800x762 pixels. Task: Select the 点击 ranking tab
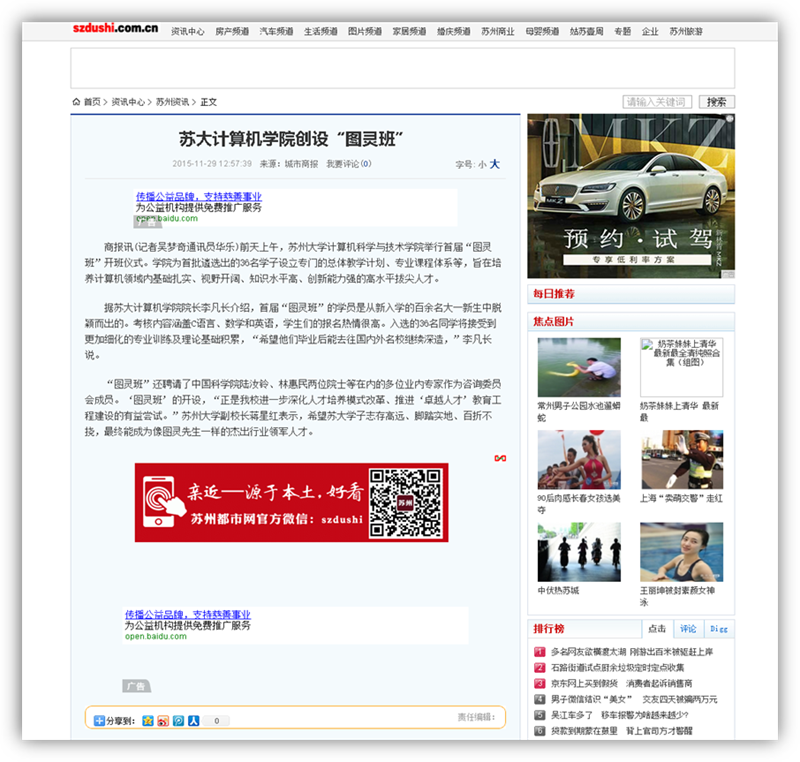point(657,629)
